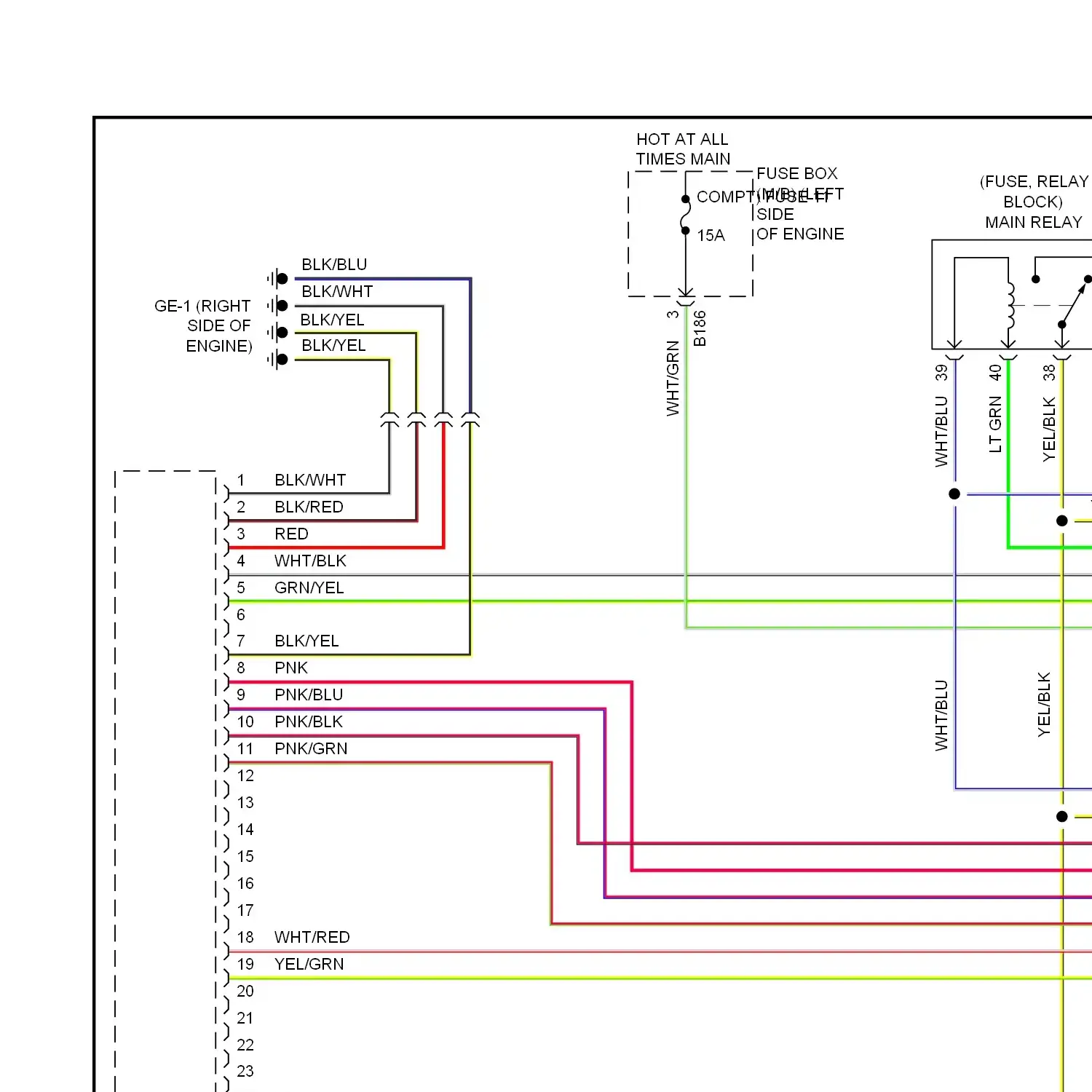The image size is (1092, 1092).
Task: Select the BLK/WHT label beside pin 1
Action: [310, 480]
